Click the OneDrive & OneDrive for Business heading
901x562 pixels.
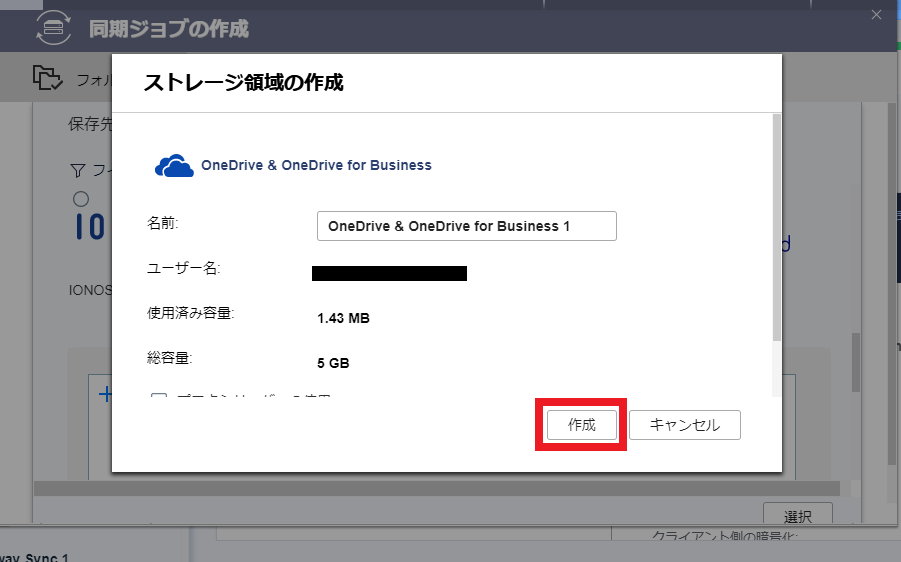pyautogui.click(x=316, y=165)
